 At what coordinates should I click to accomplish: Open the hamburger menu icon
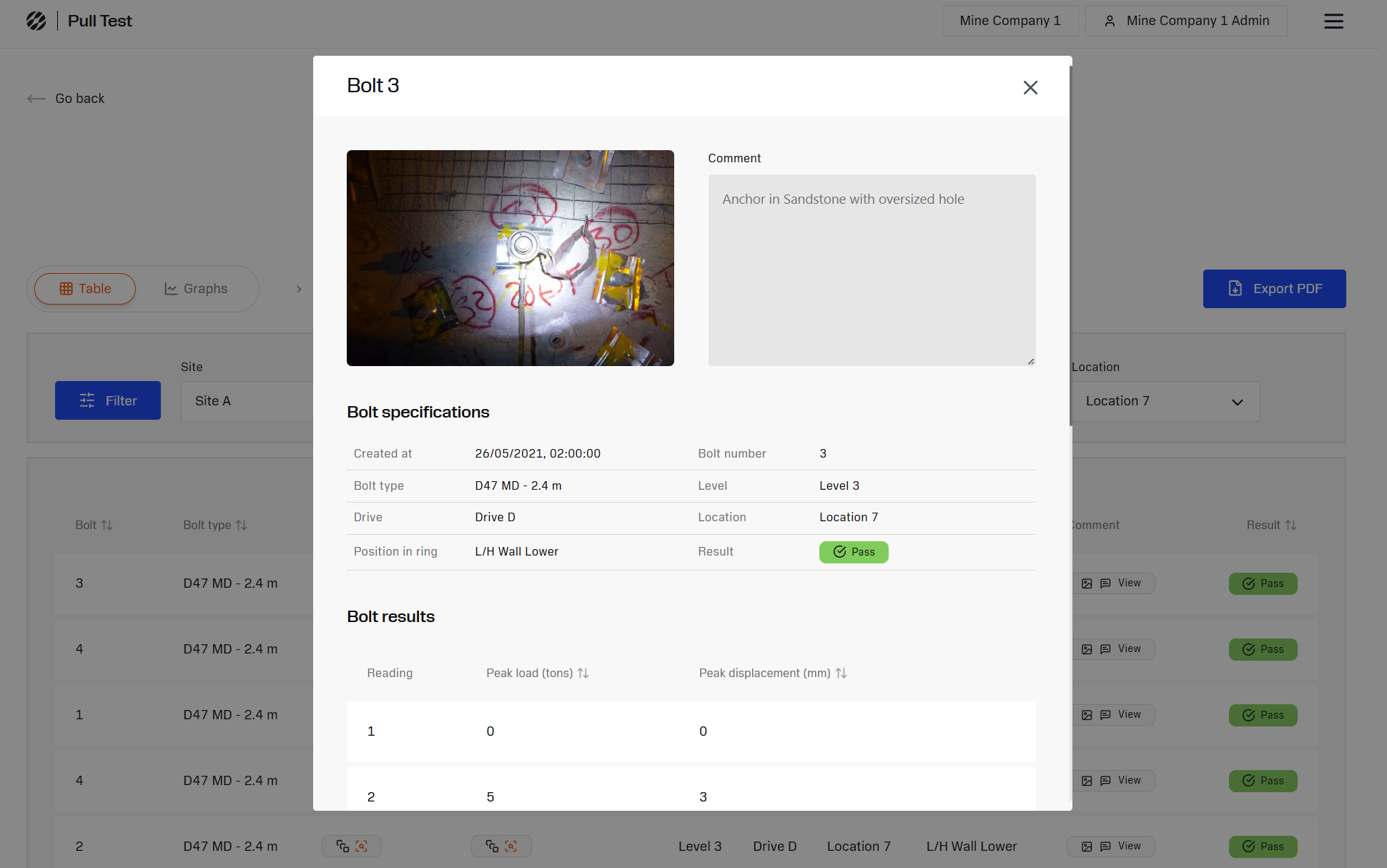pos(1333,21)
